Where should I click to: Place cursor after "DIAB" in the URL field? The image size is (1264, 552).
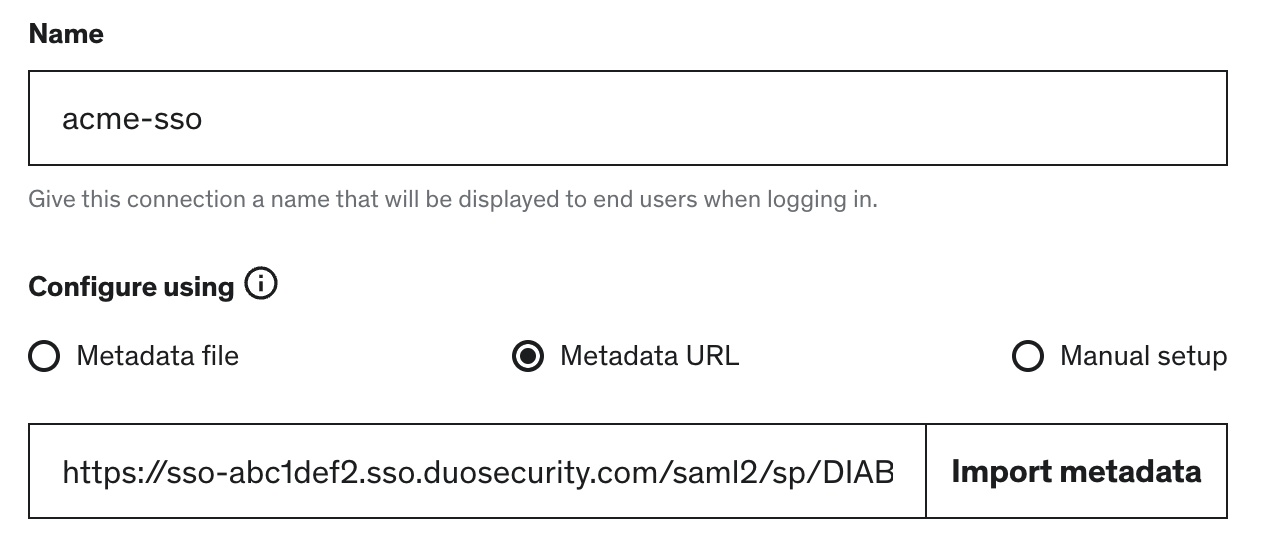tap(895, 471)
